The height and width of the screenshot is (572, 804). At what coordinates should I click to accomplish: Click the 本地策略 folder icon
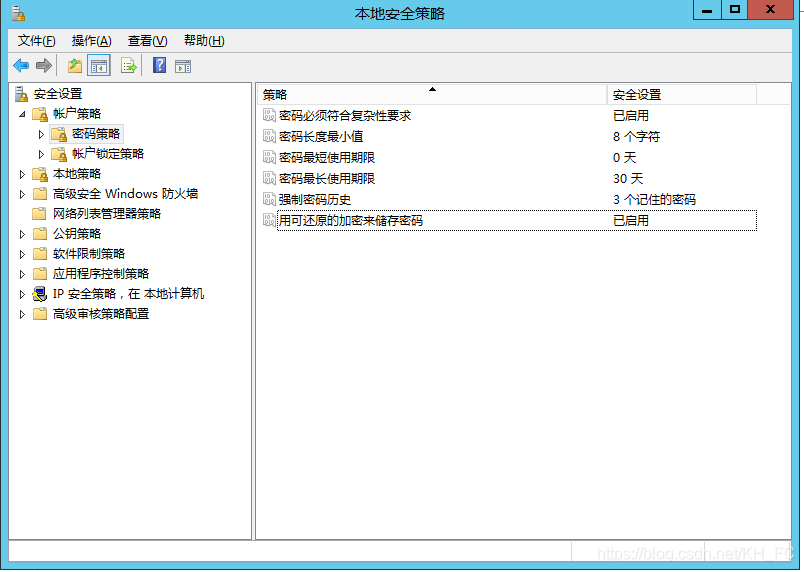tap(39, 174)
